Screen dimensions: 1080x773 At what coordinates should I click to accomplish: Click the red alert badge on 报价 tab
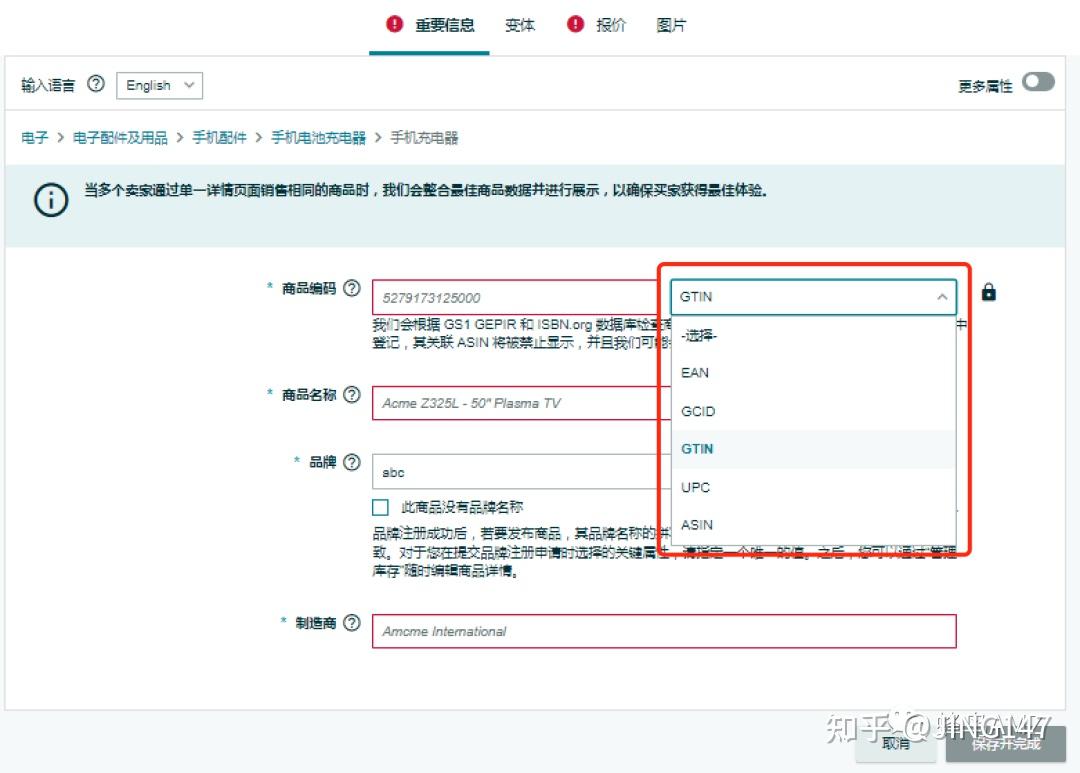tap(574, 25)
